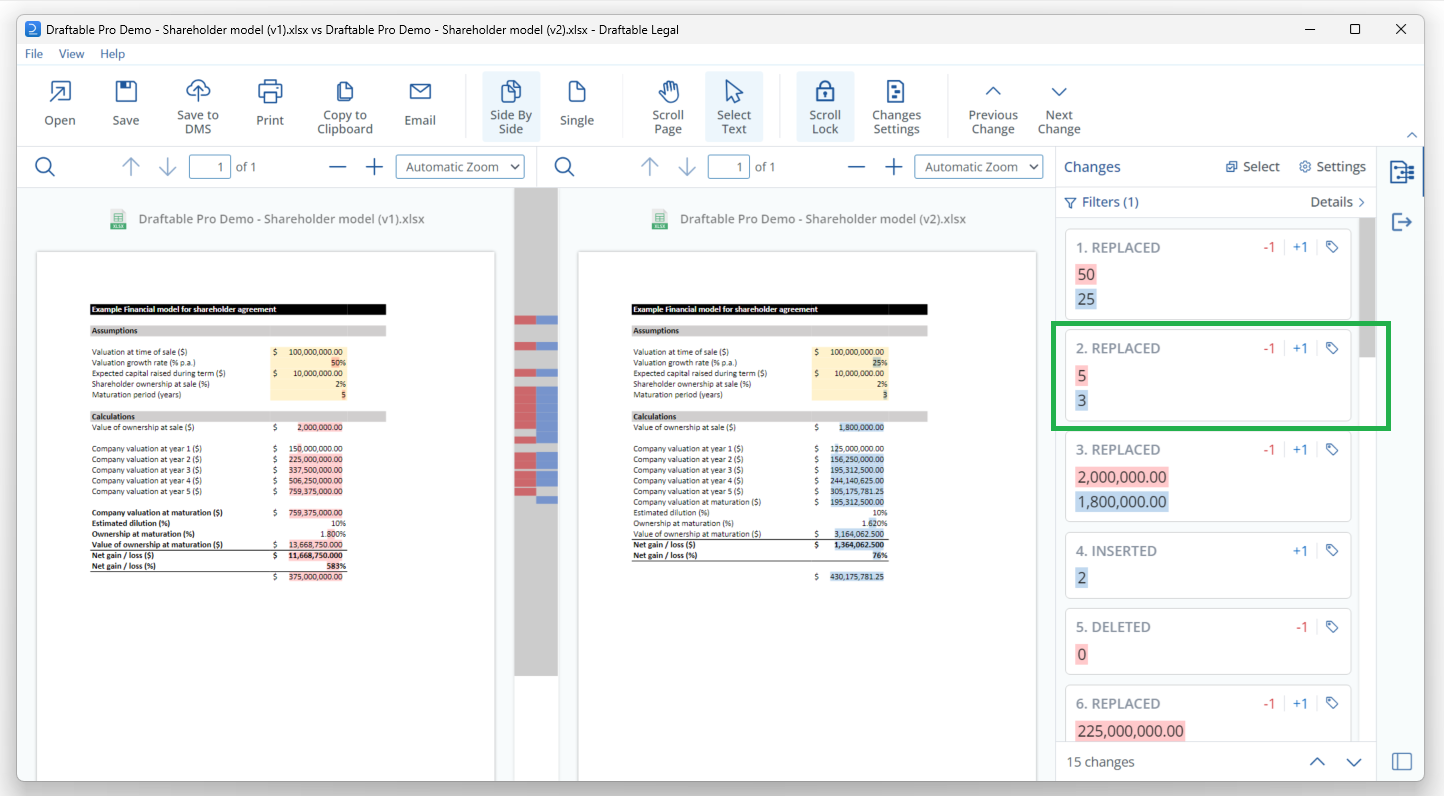Screen dimensions: 1444x796
Task: Zoom out left document pane
Action: (338, 167)
